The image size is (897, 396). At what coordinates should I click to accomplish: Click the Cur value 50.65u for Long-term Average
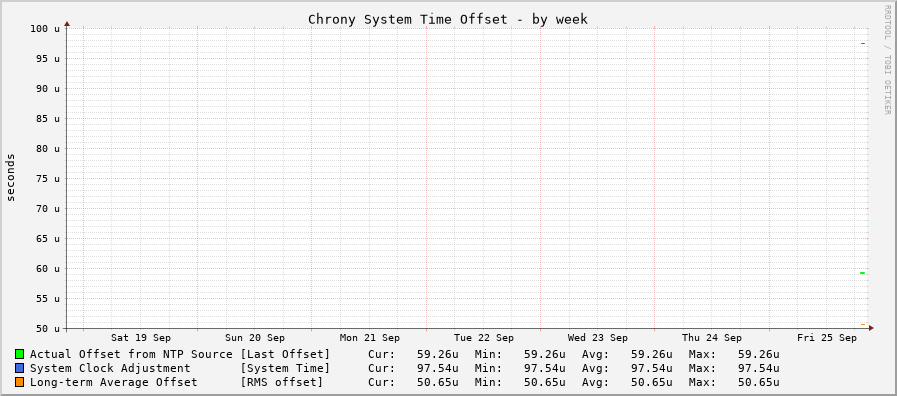pos(438,382)
